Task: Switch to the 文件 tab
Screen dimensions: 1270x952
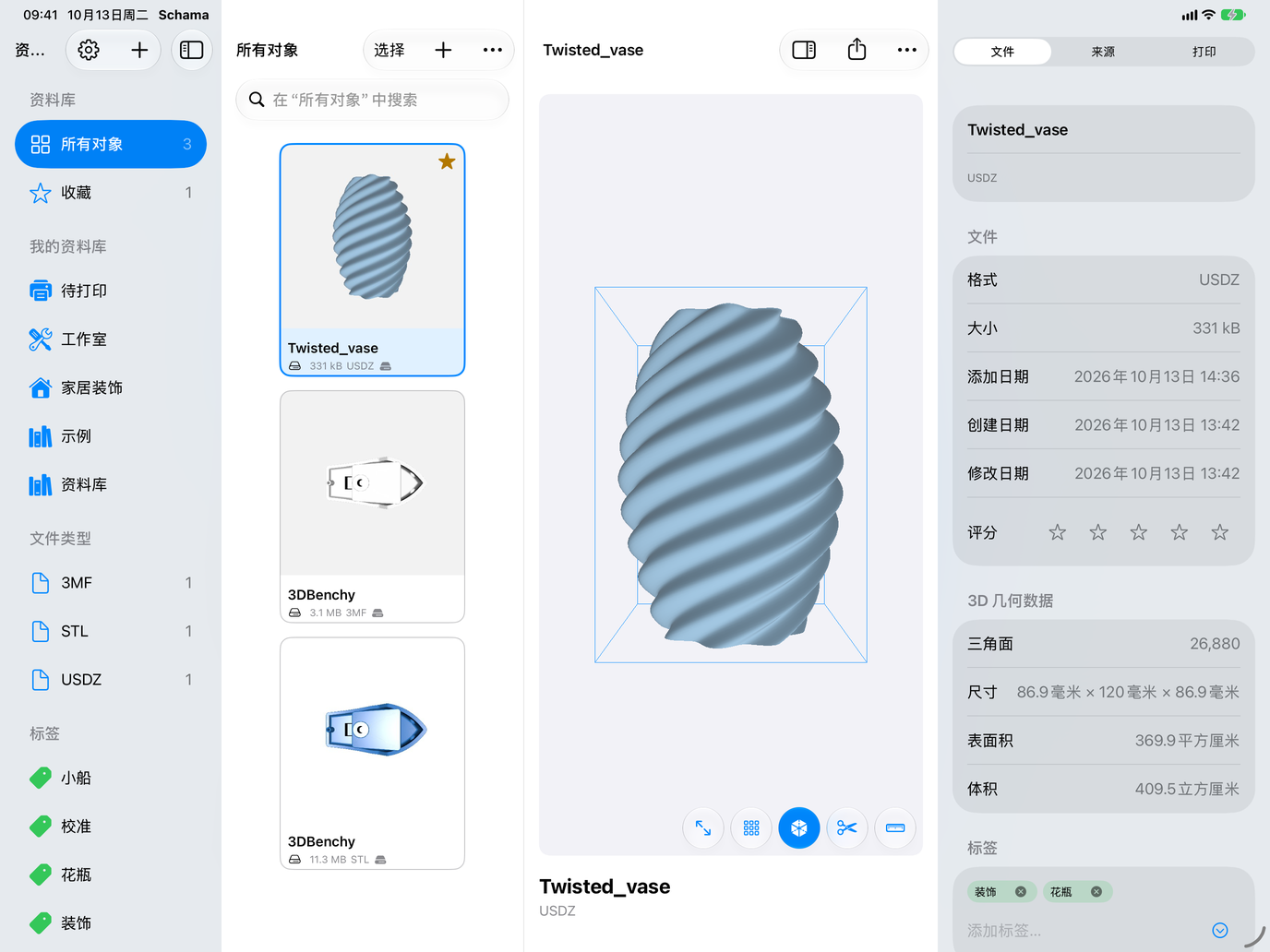Action: pos(1002,52)
